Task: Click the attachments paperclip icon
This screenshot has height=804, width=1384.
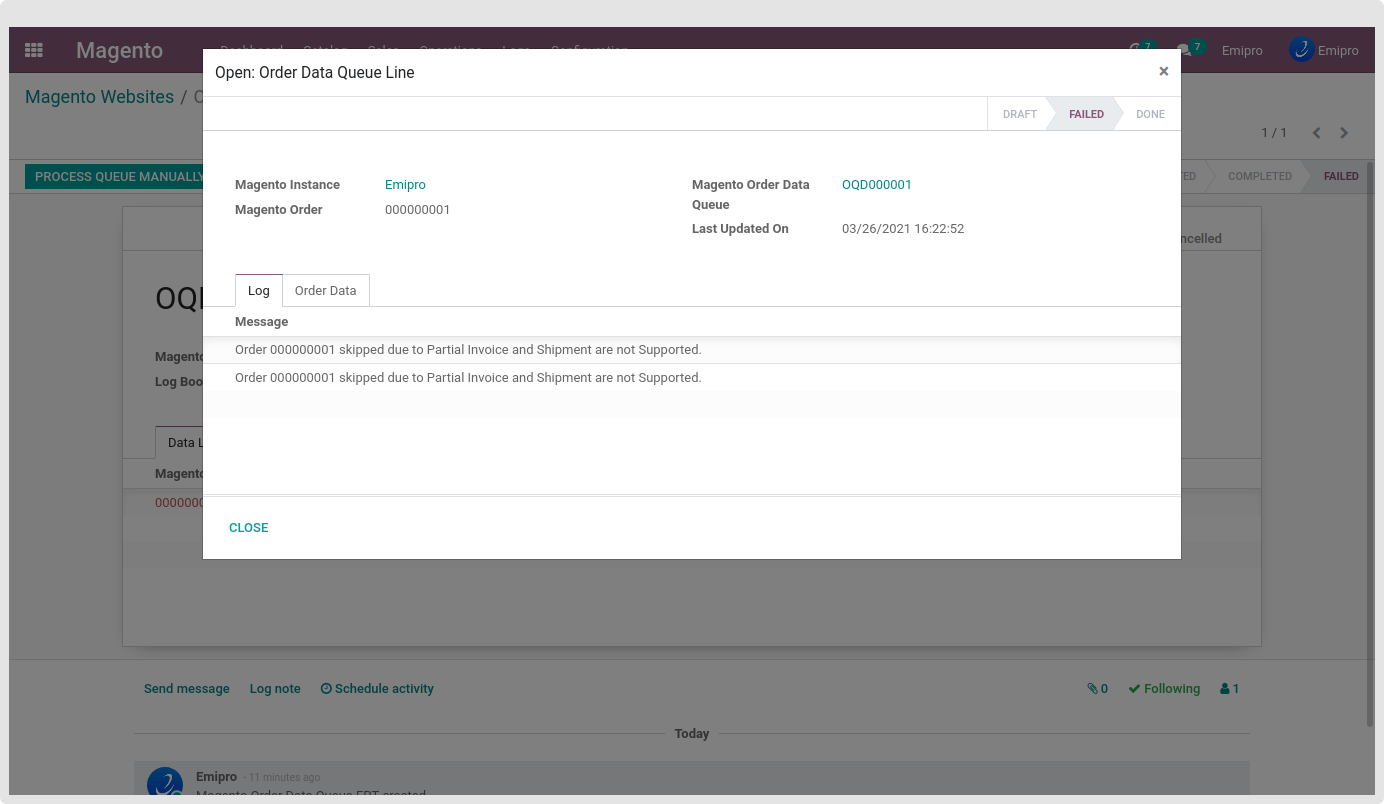Action: [x=1097, y=688]
